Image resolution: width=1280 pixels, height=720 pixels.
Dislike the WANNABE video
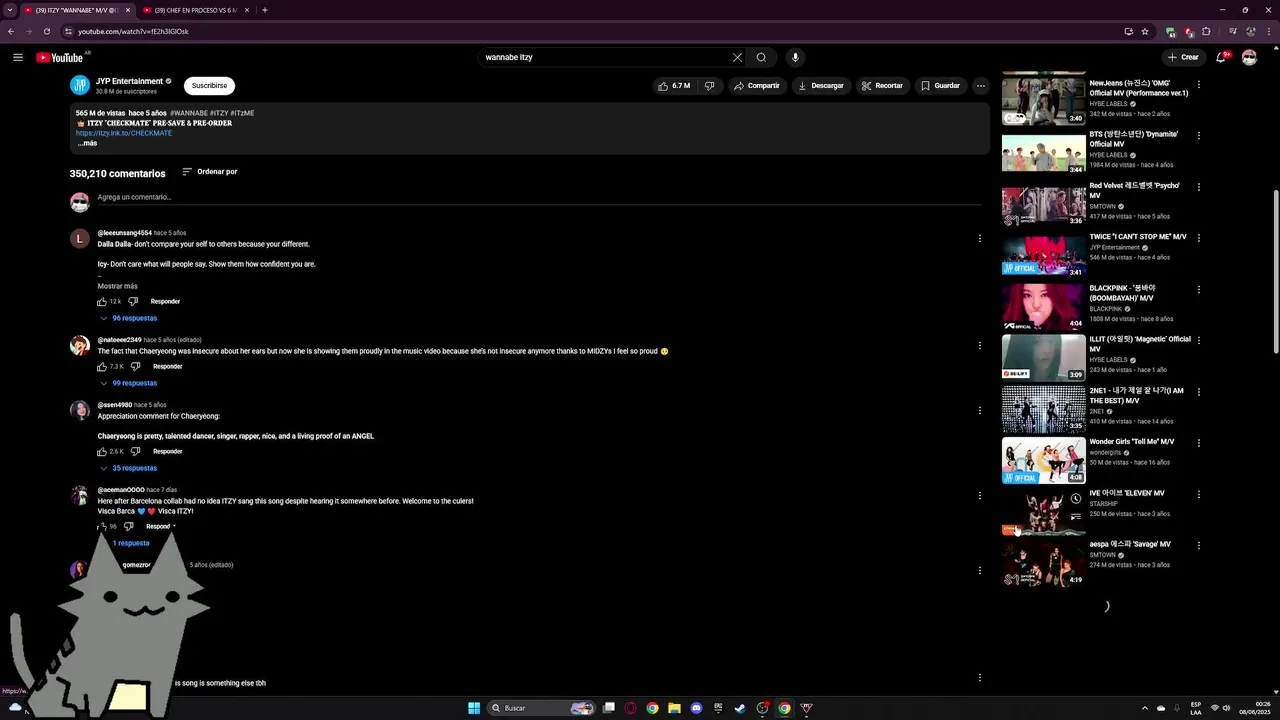709,86
